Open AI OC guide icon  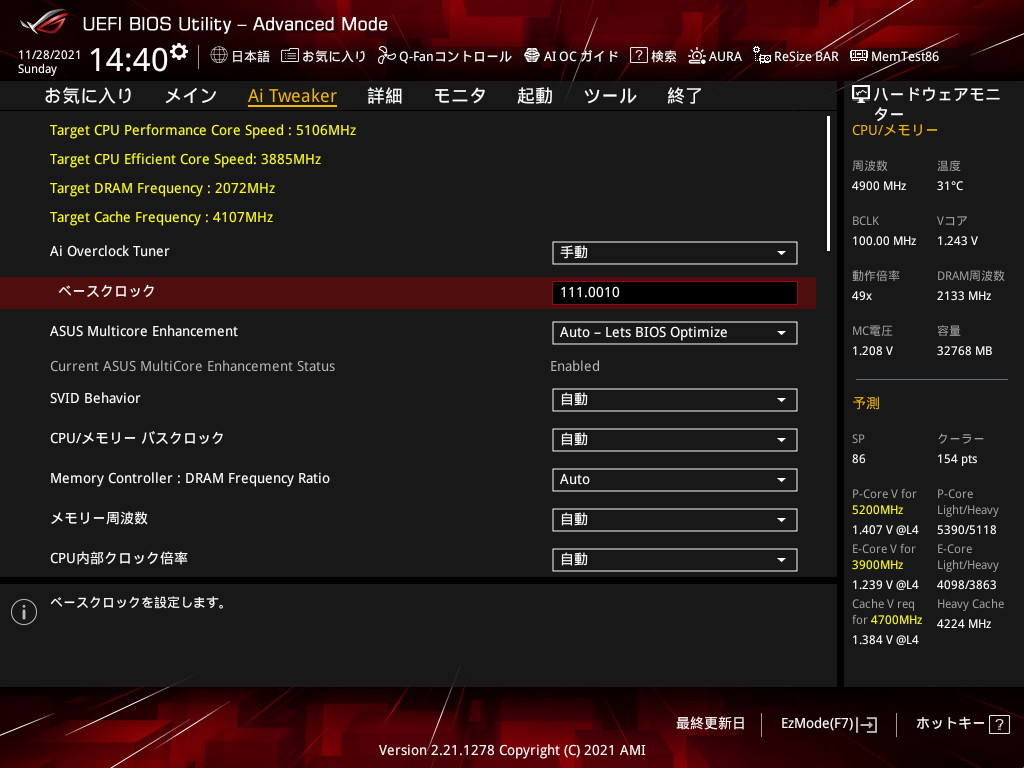[x=532, y=56]
